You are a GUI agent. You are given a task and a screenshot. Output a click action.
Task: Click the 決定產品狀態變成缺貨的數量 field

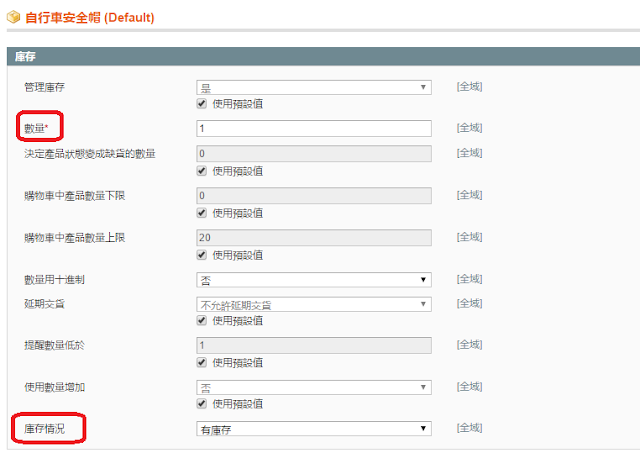tap(314, 154)
